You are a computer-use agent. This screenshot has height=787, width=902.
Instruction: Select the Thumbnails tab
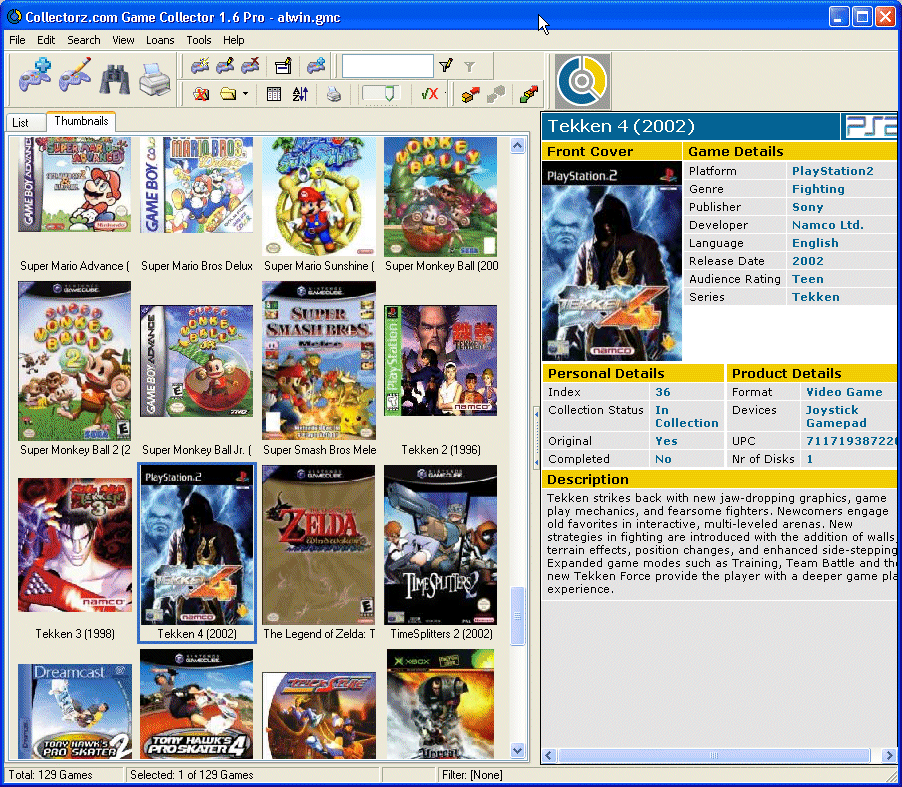point(81,121)
